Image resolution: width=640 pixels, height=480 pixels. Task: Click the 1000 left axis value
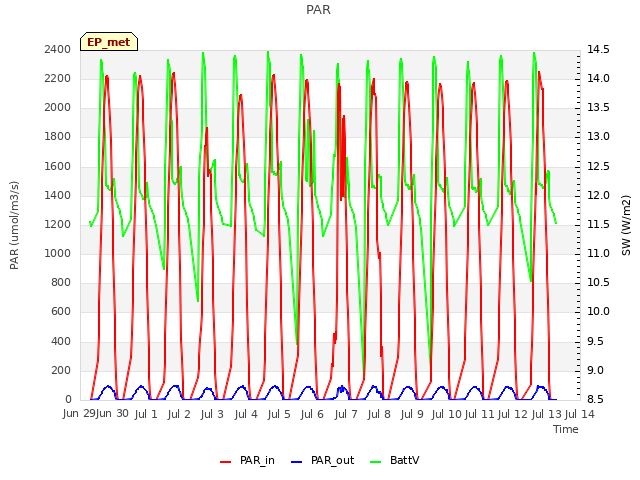coord(58,254)
